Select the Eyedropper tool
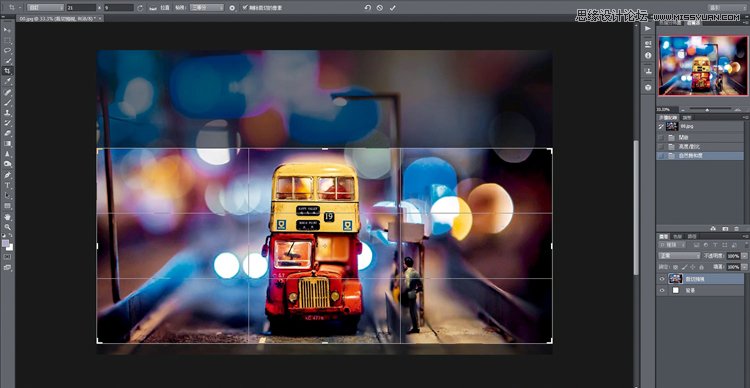Viewport: 750px width, 388px height. pos(8,81)
